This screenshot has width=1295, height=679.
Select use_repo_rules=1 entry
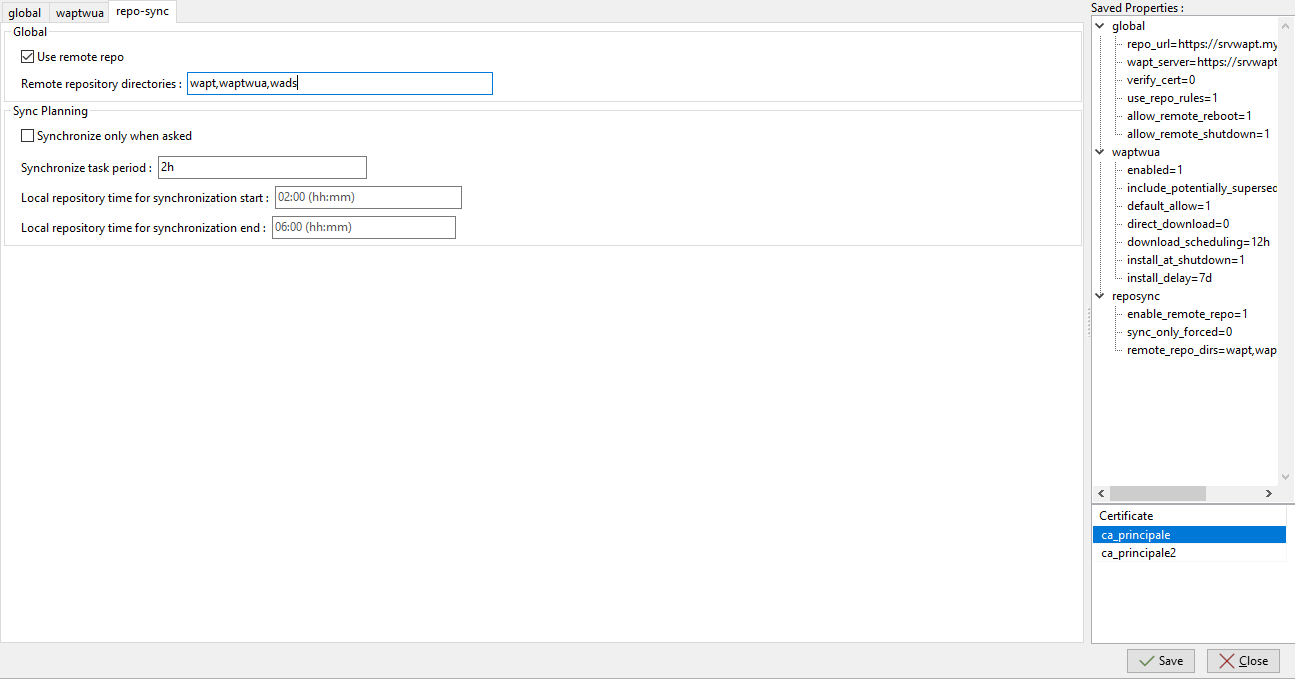(1172, 98)
